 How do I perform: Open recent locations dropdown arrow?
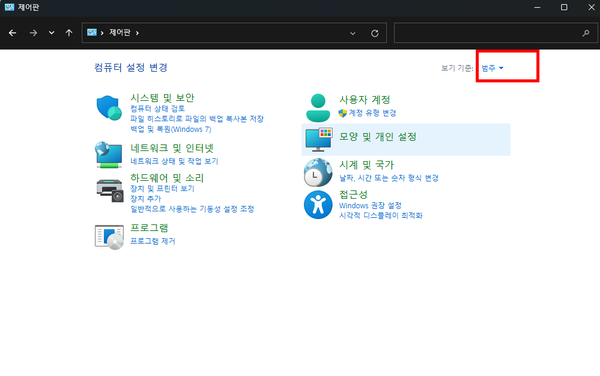click(x=51, y=33)
